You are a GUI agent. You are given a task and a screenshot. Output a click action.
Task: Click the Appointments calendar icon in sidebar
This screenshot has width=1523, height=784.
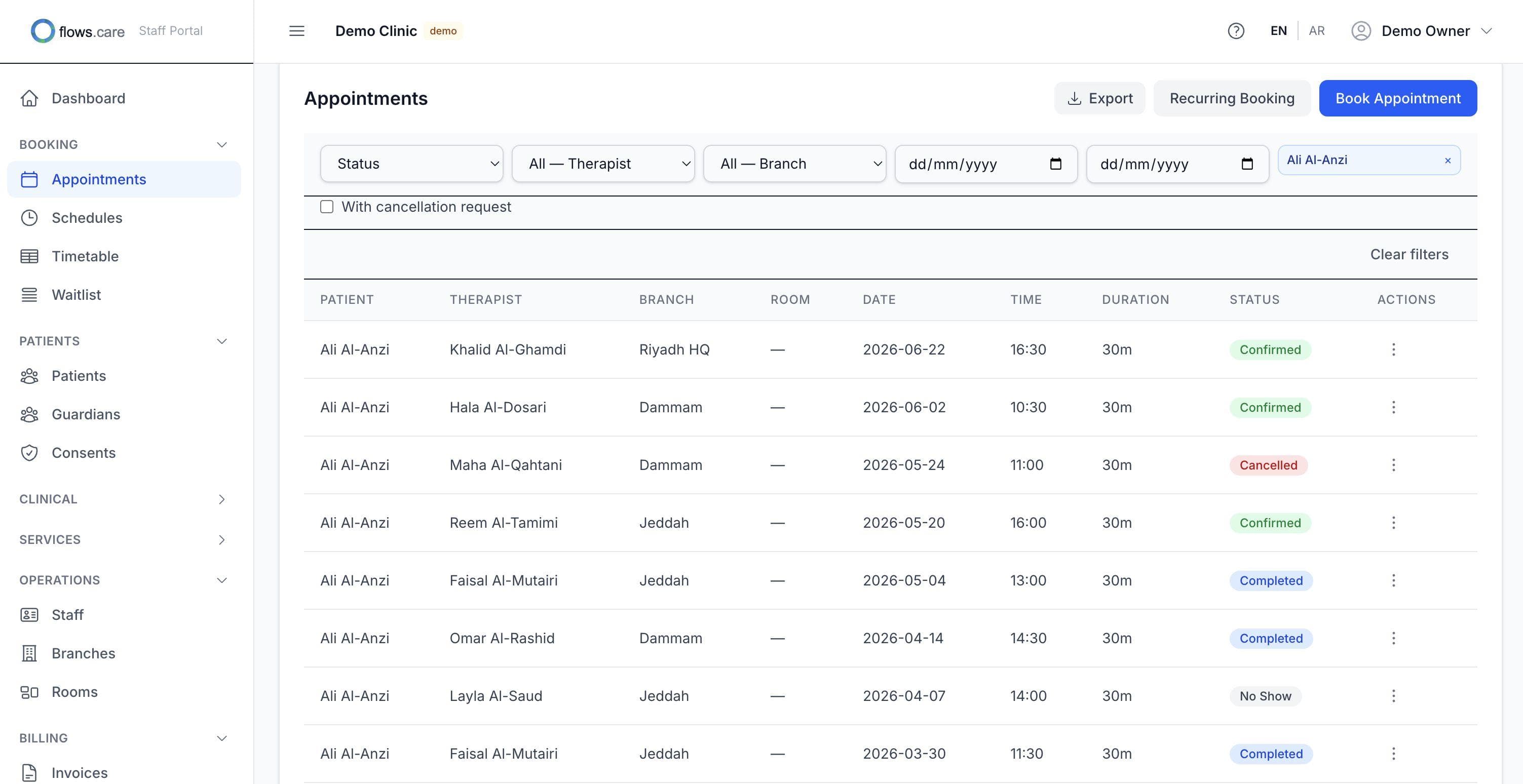(x=29, y=179)
